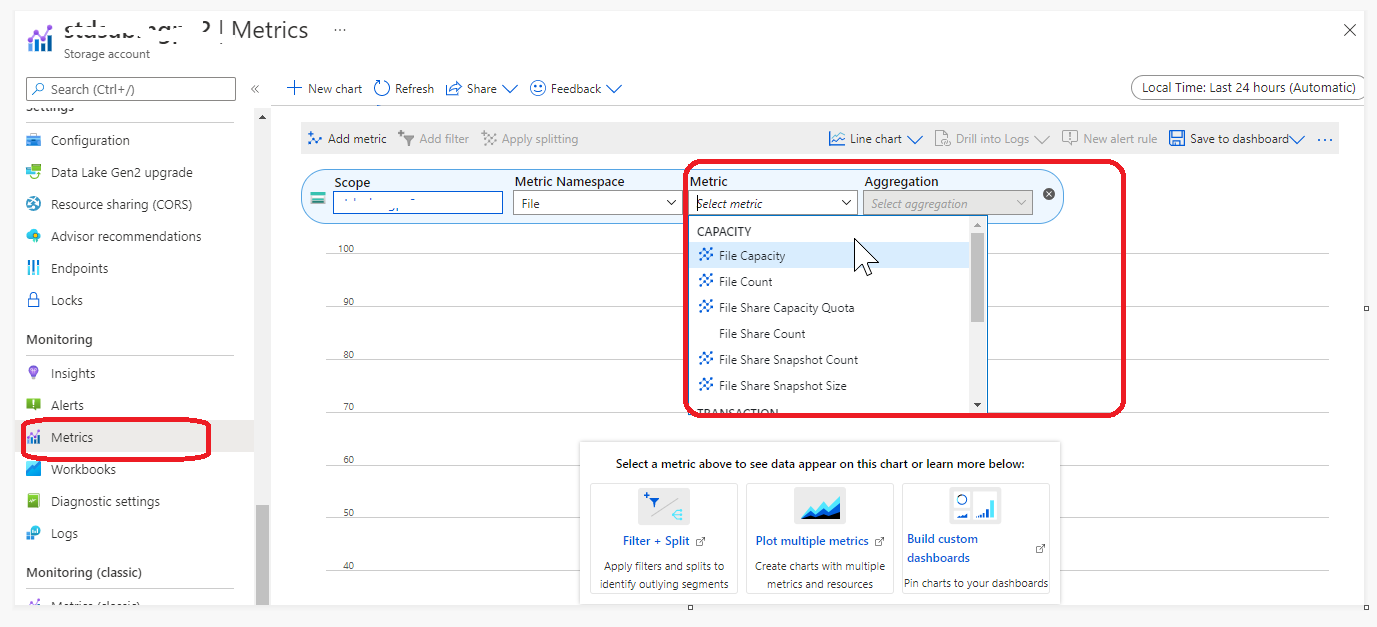Click the Refresh circular arrow icon
The image size is (1377, 627).
click(x=382, y=88)
